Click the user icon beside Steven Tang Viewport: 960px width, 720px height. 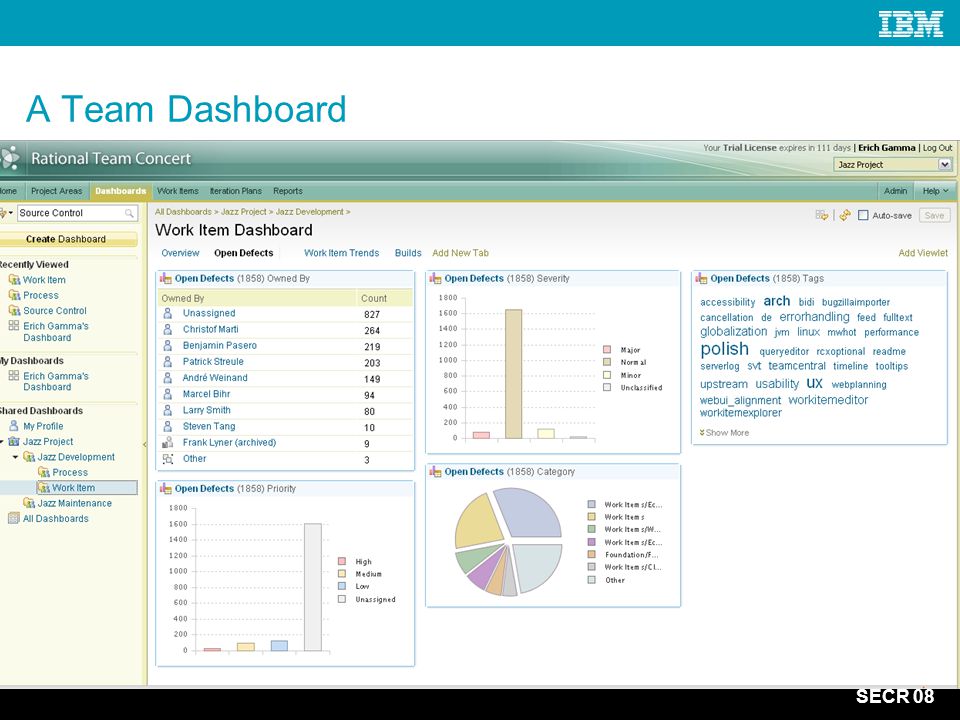click(x=168, y=426)
